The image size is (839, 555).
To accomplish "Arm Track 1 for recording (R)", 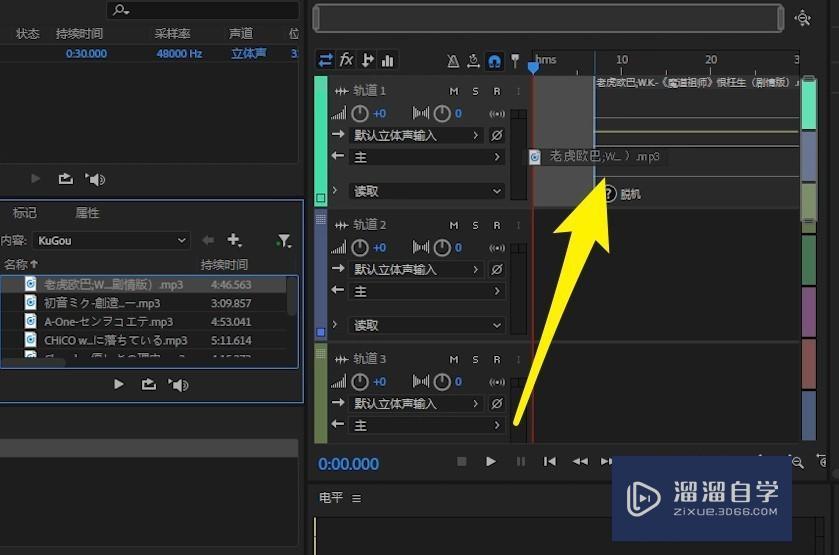I will tap(497, 92).
